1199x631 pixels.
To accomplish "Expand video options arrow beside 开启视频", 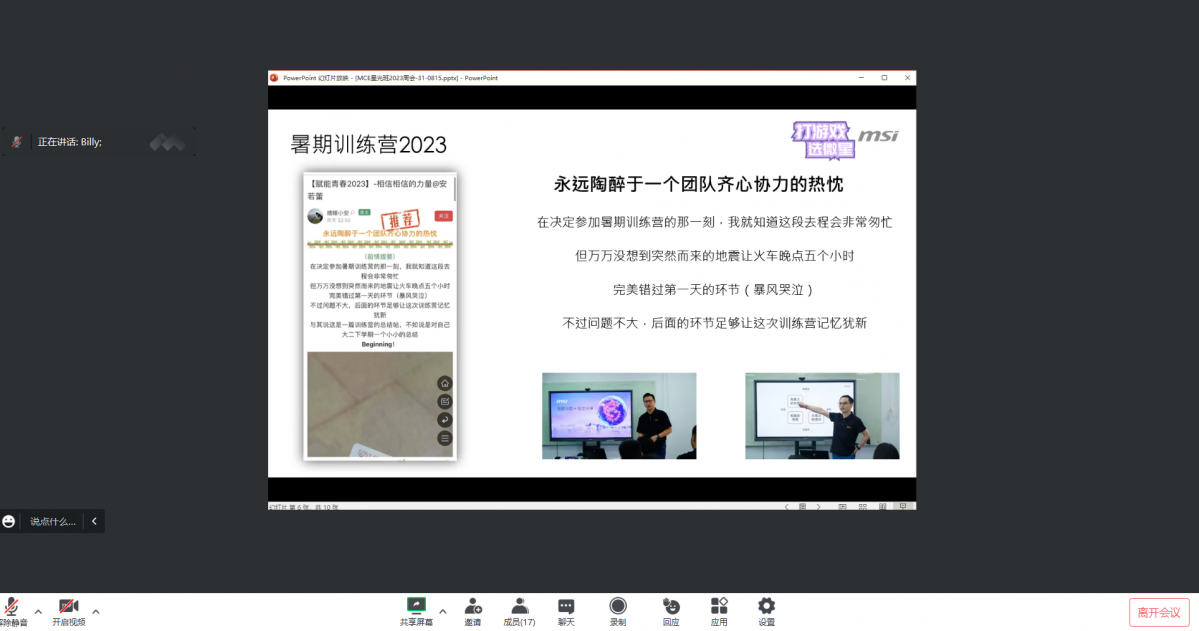I will pyautogui.click(x=96, y=612).
